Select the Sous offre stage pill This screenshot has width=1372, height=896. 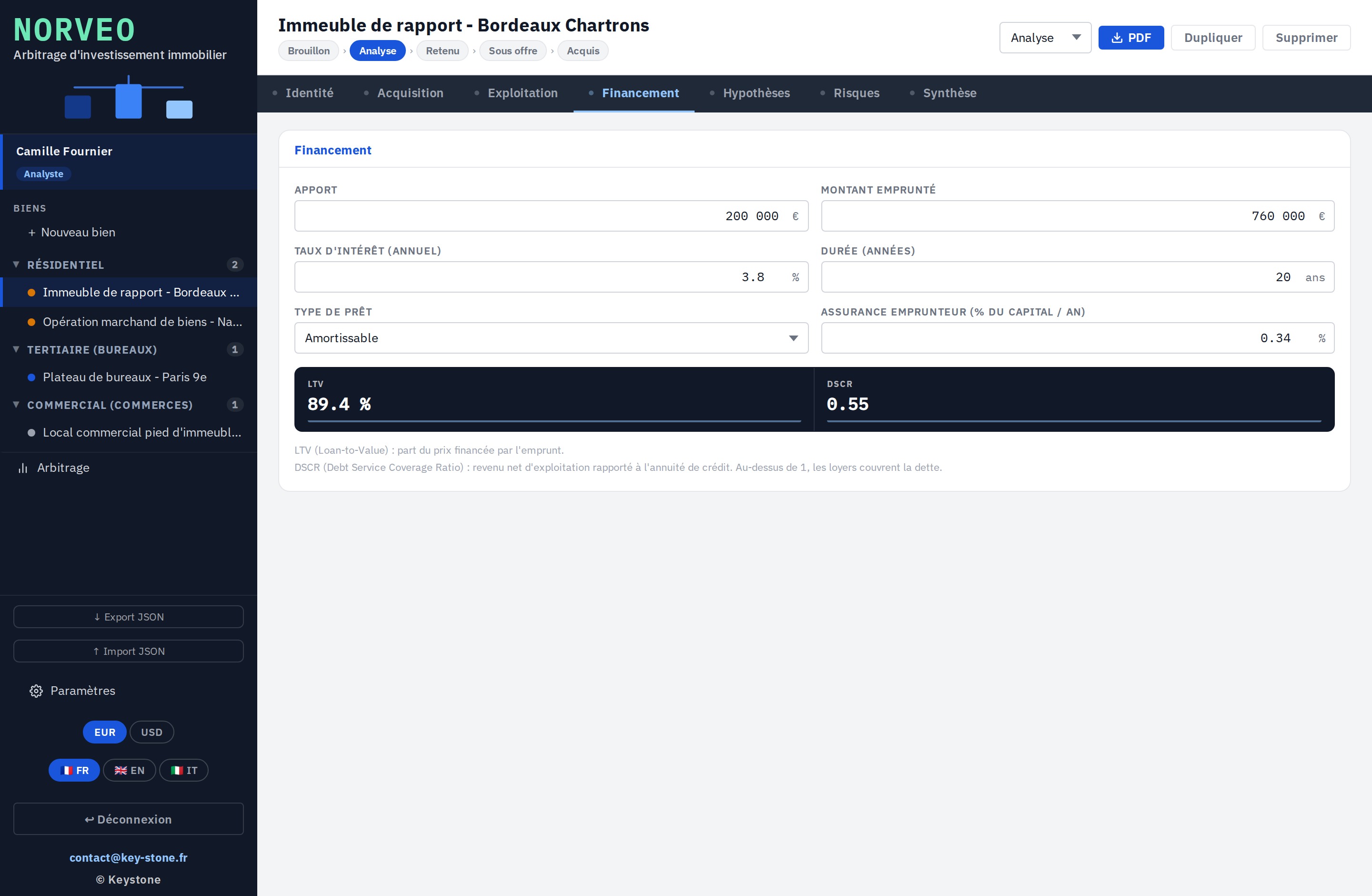tap(513, 51)
